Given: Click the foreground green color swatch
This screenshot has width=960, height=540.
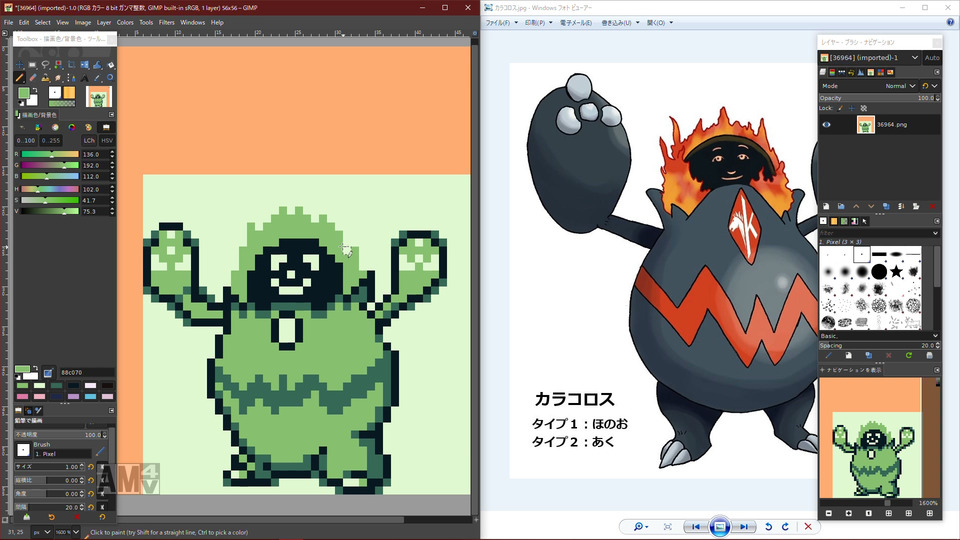Looking at the screenshot, I should (23, 92).
